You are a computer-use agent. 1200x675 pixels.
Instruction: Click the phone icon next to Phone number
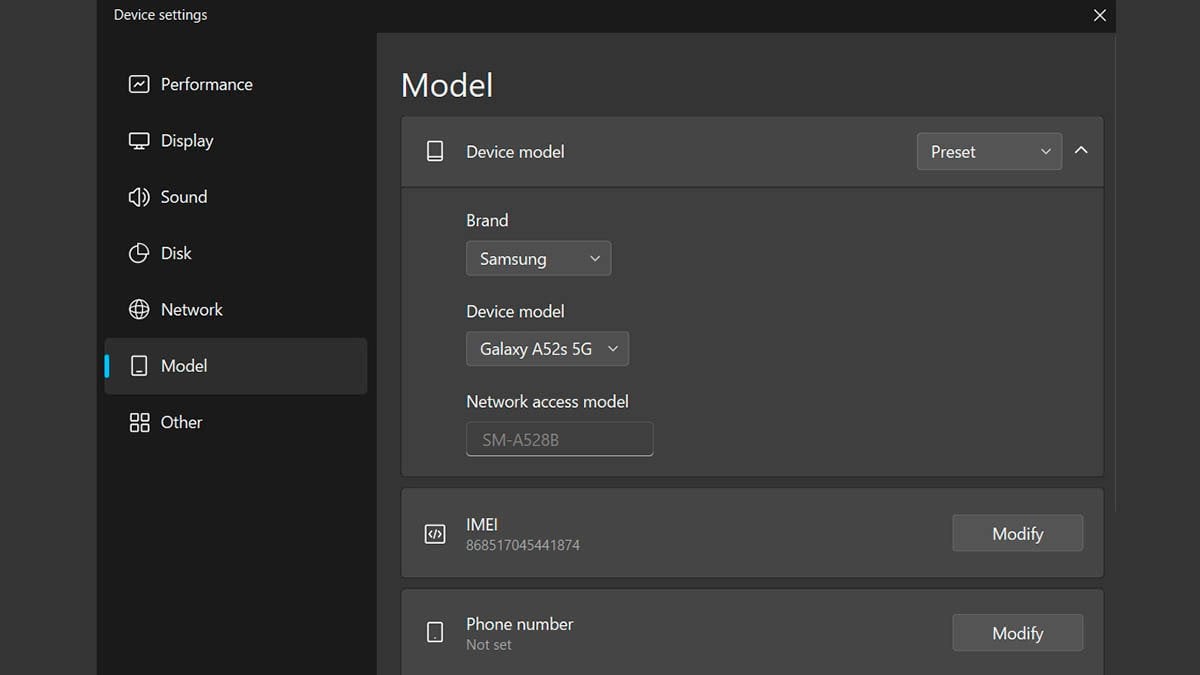click(x=435, y=633)
